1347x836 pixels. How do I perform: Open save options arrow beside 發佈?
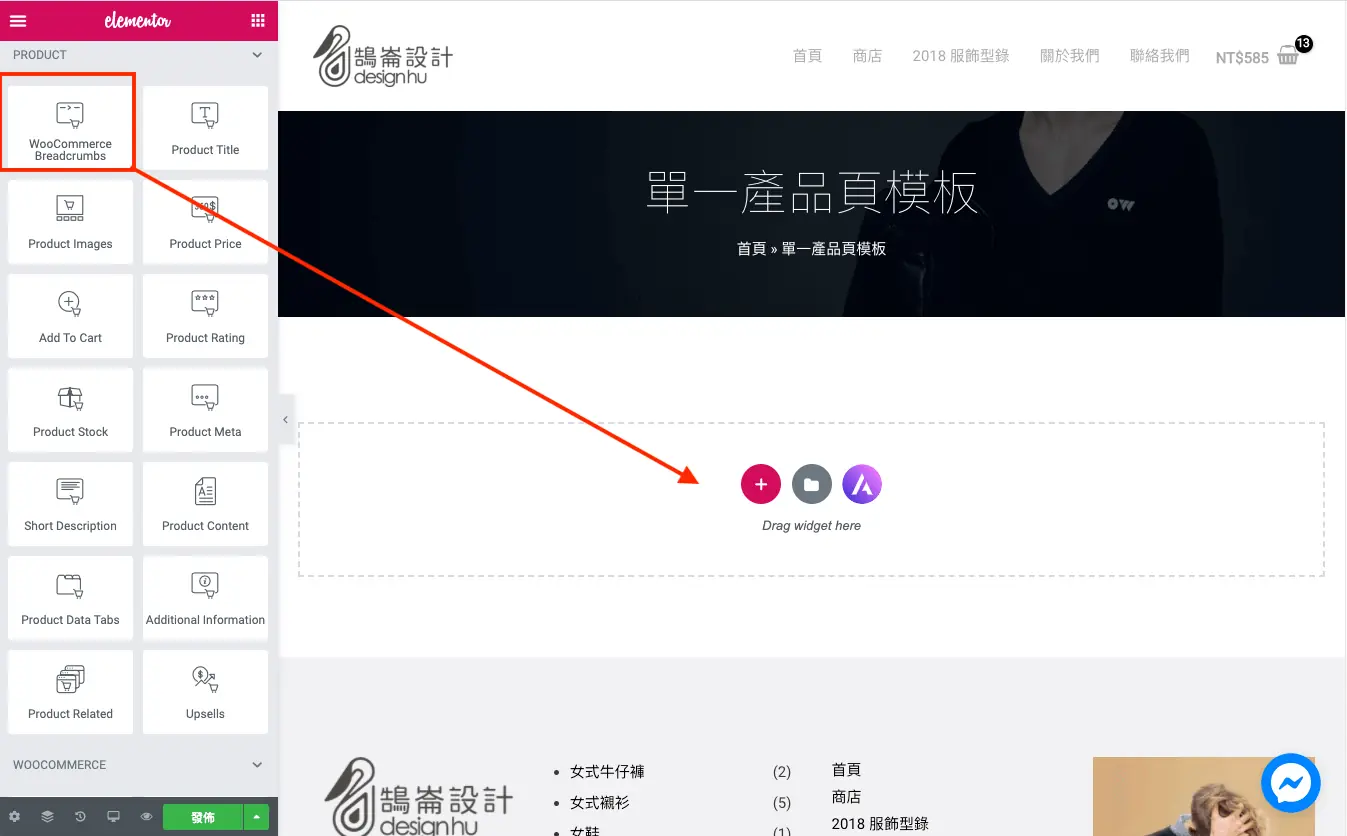click(x=257, y=817)
